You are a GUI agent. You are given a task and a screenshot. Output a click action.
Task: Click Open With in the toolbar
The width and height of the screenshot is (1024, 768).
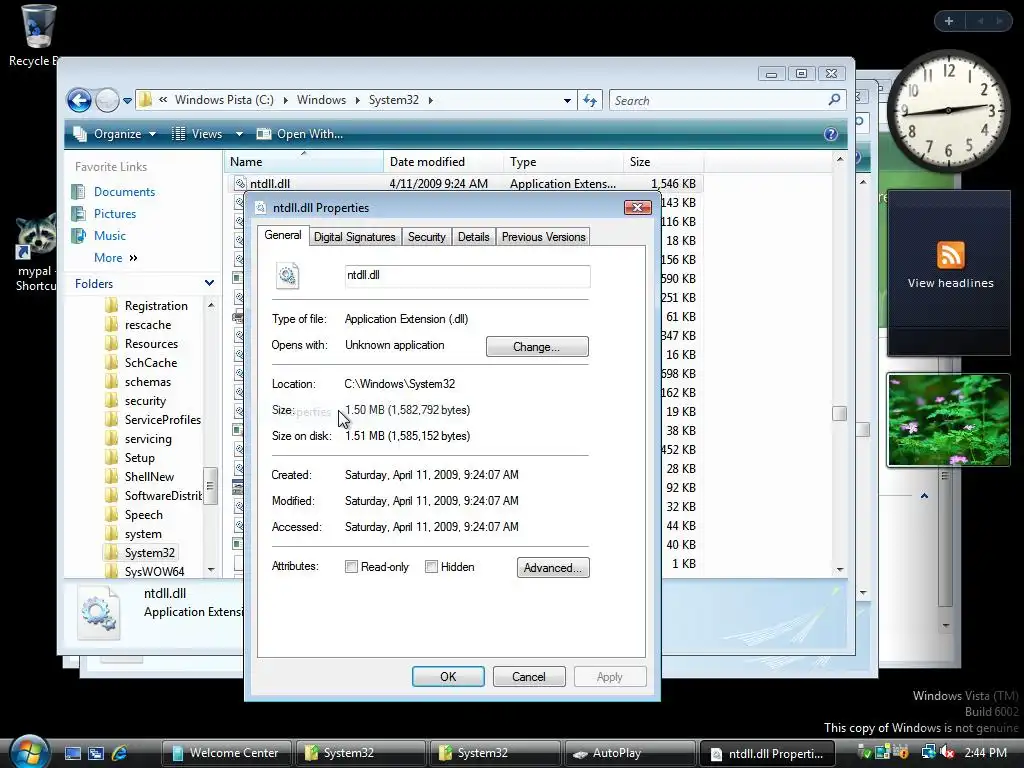coord(300,134)
